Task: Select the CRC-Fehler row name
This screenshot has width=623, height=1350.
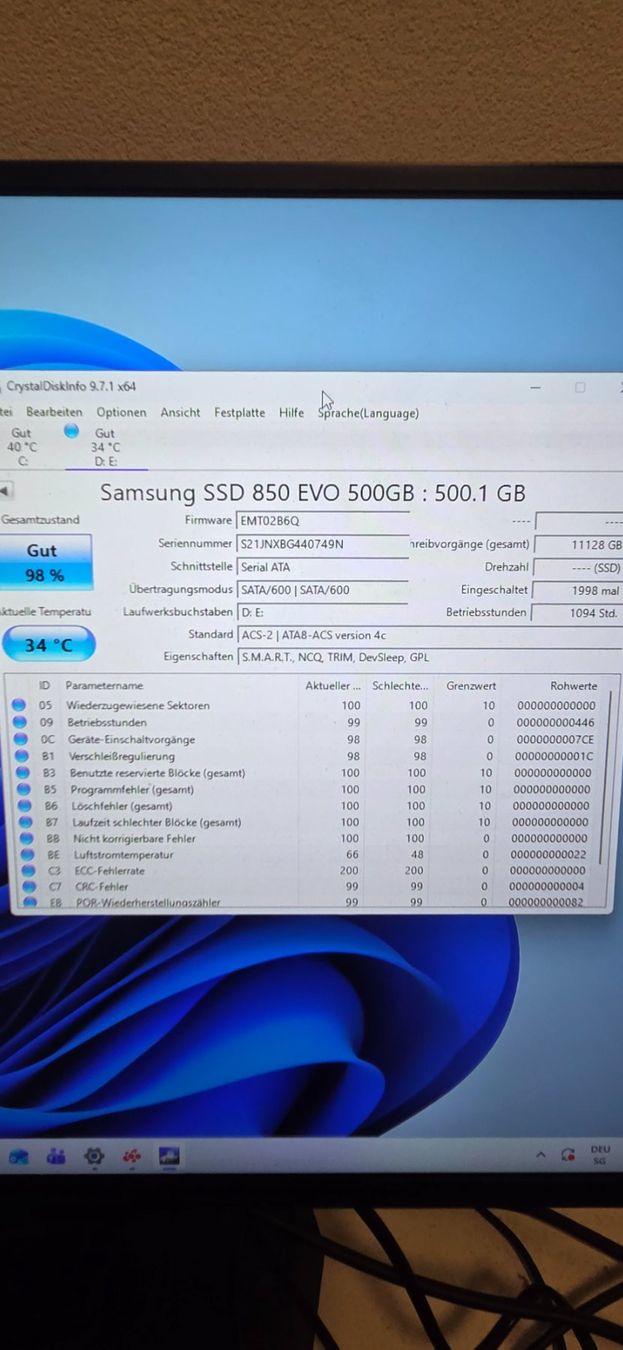Action: click(x=102, y=887)
